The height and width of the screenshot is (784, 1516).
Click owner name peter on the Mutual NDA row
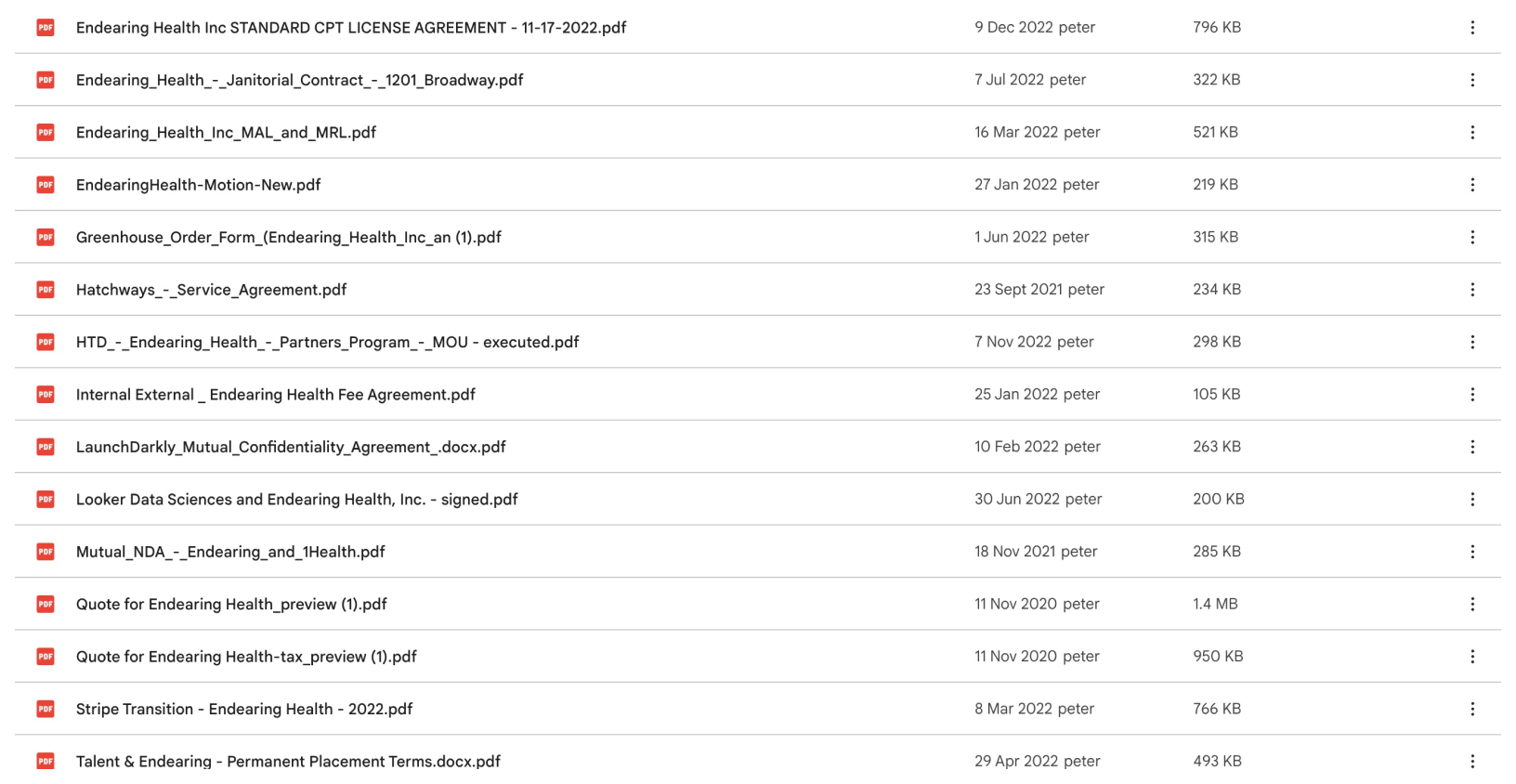pyautogui.click(x=1082, y=551)
